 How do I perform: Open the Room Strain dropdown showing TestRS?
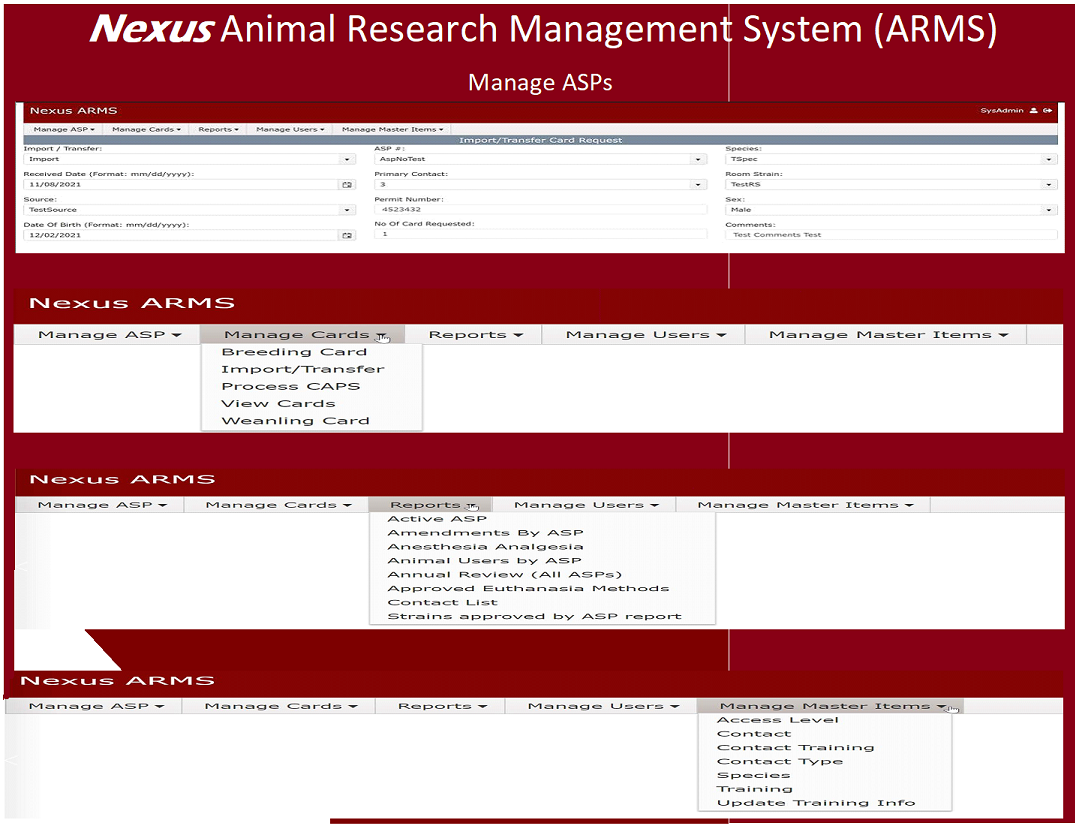click(x=1049, y=185)
